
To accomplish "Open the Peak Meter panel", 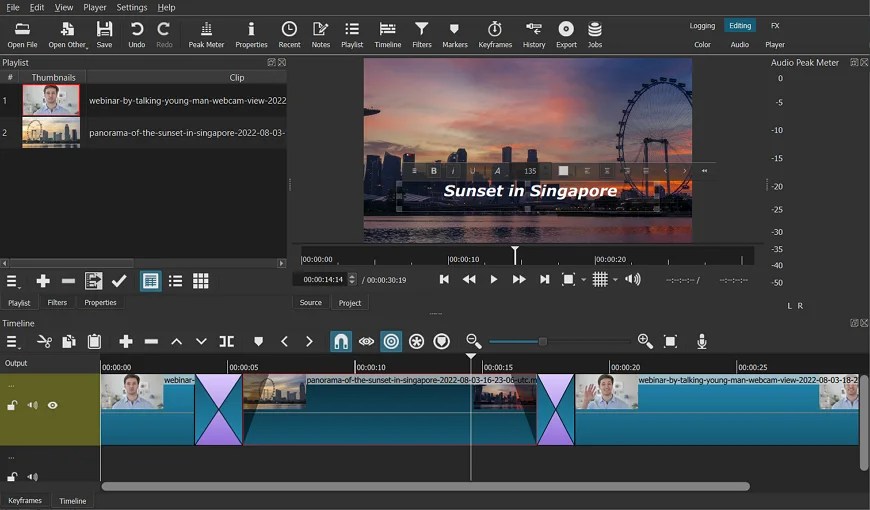I will [206, 34].
